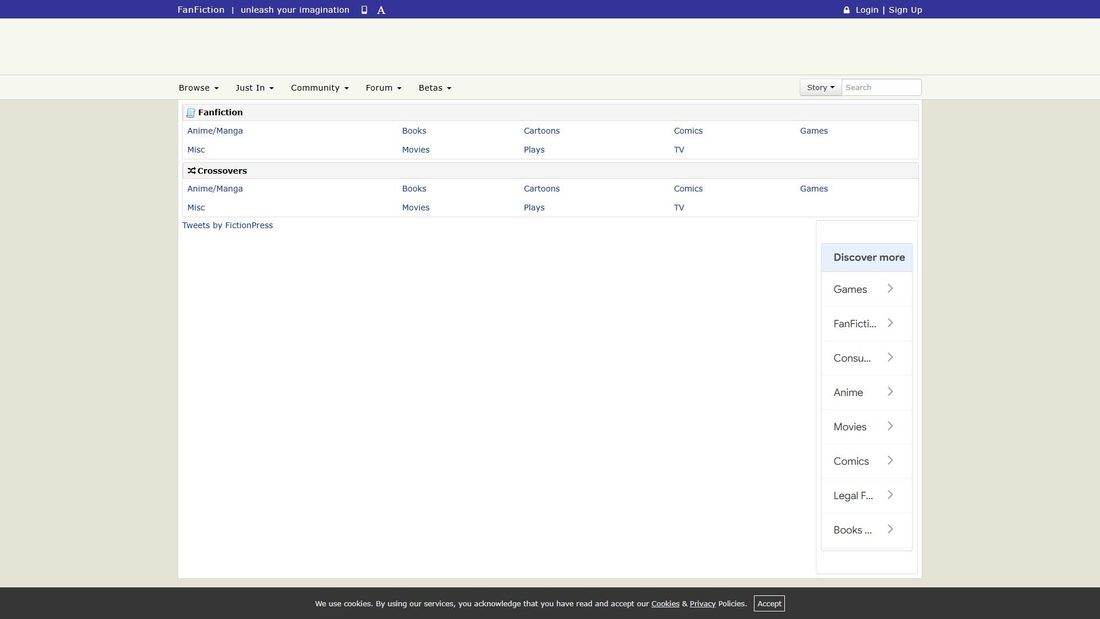Image resolution: width=1100 pixels, height=619 pixels.
Task: Click the chevron arrow next to Comics
Action: (890, 460)
